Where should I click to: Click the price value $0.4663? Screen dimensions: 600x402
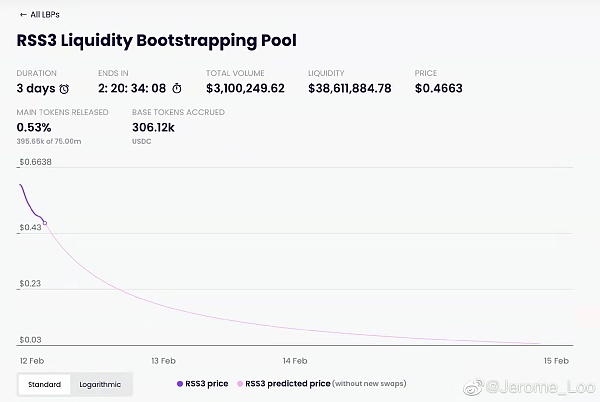[x=439, y=88]
